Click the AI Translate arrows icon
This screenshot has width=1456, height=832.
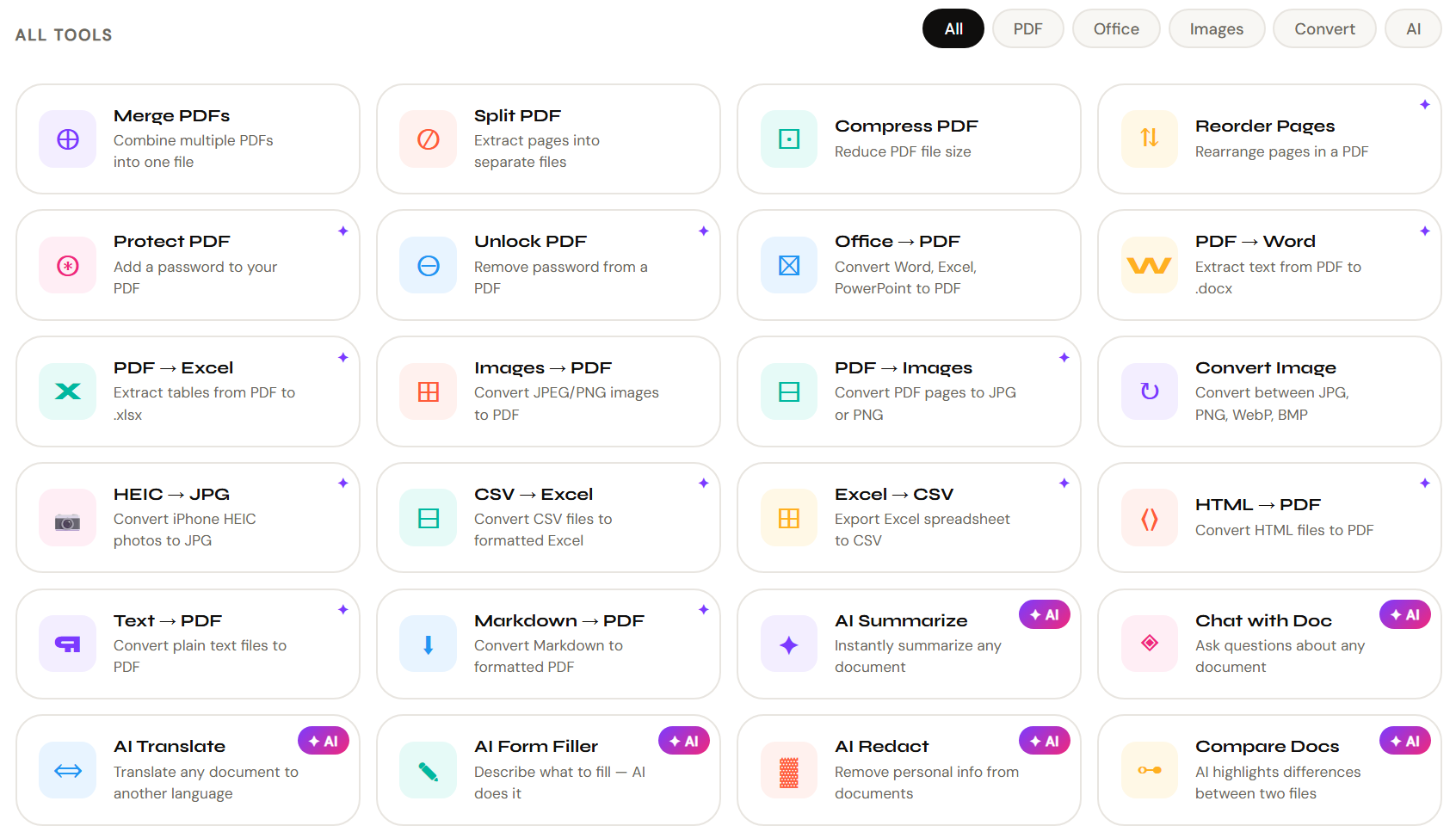coord(68,770)
